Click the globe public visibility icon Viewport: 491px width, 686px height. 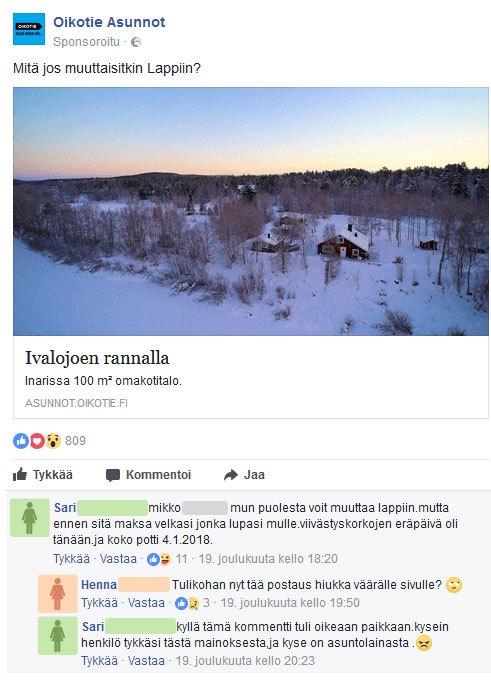tap(136, 42)
